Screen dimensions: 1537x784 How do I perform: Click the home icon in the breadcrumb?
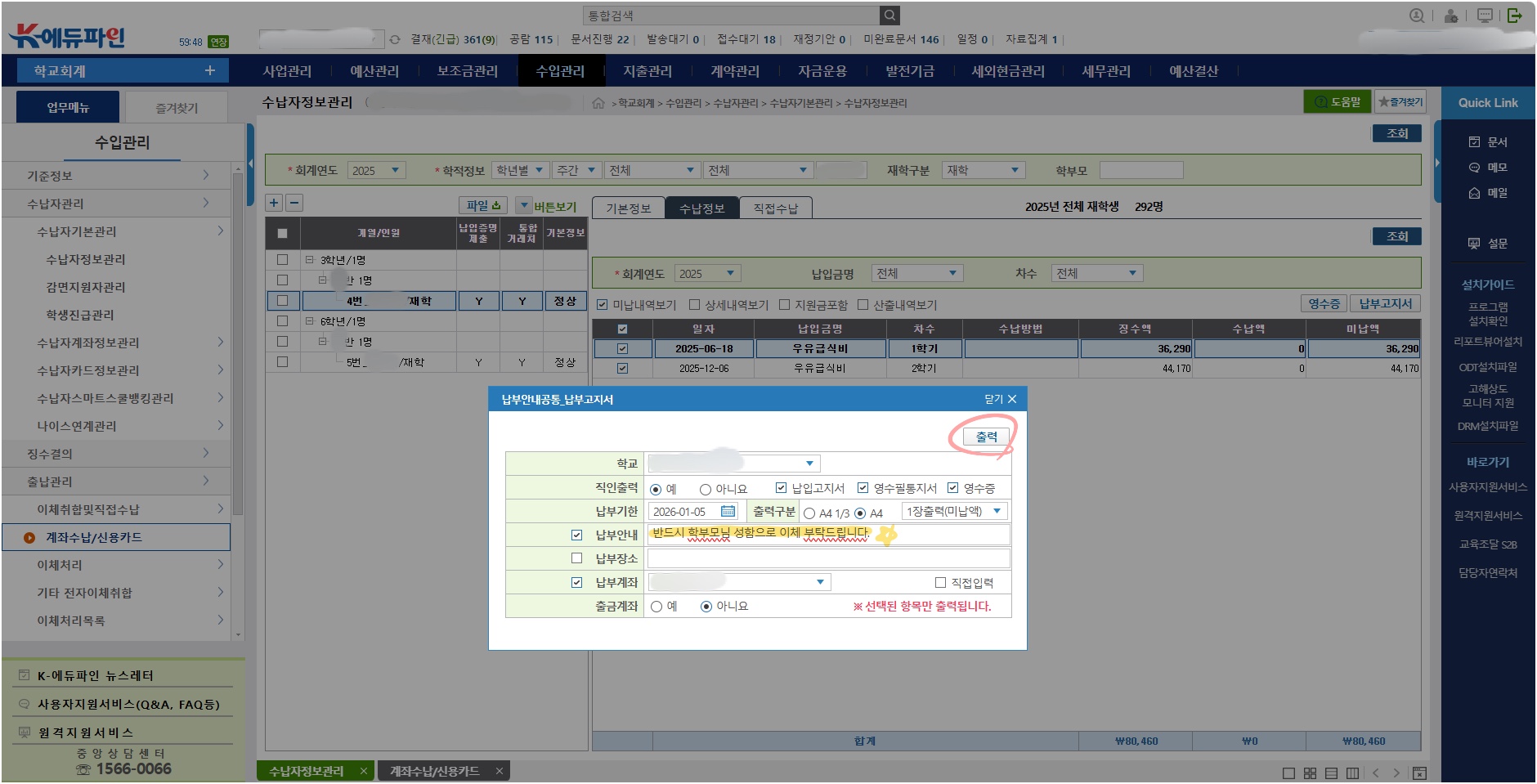pos(598,103)
